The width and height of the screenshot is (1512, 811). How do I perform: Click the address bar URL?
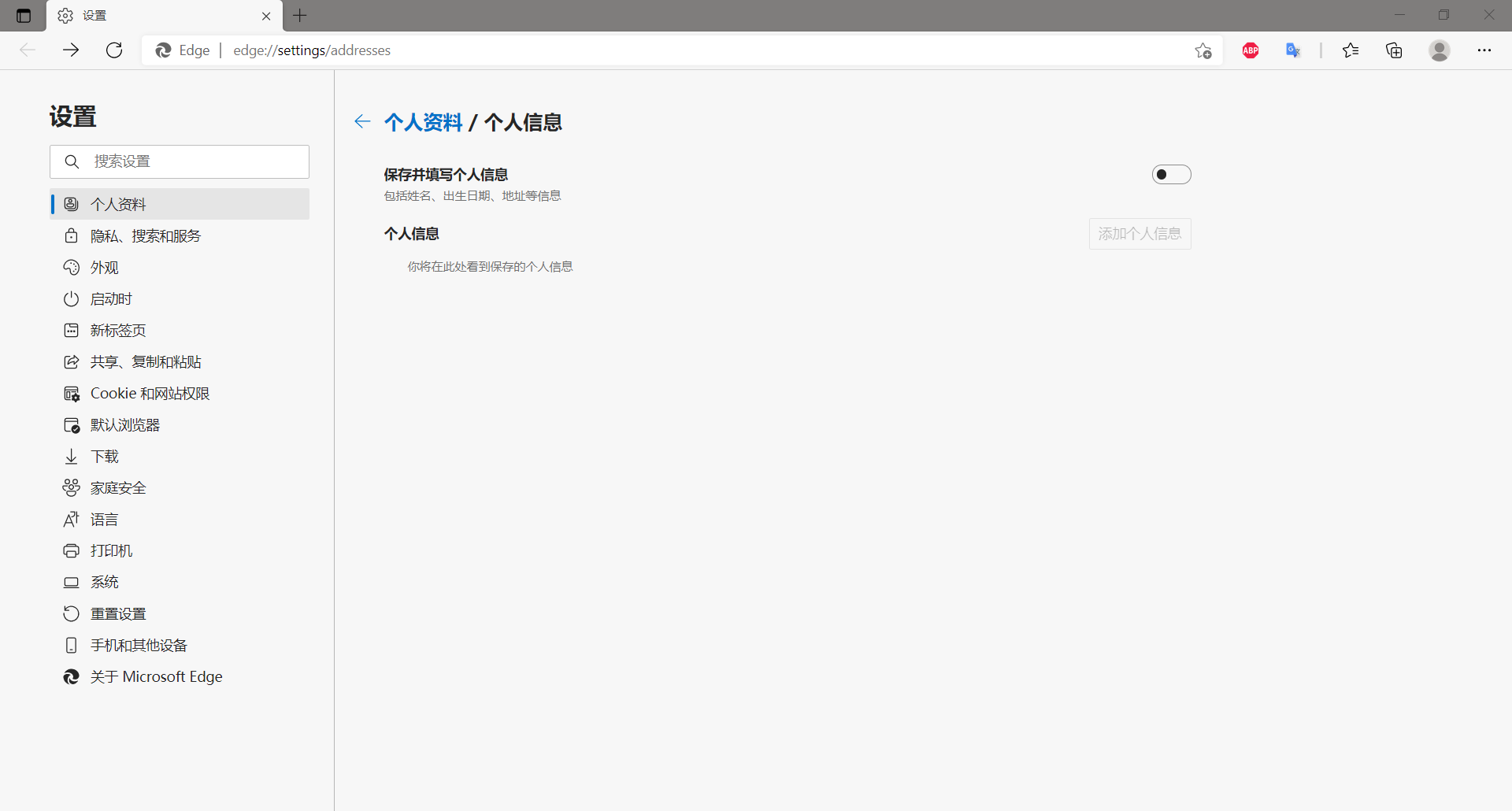[312, 50]
